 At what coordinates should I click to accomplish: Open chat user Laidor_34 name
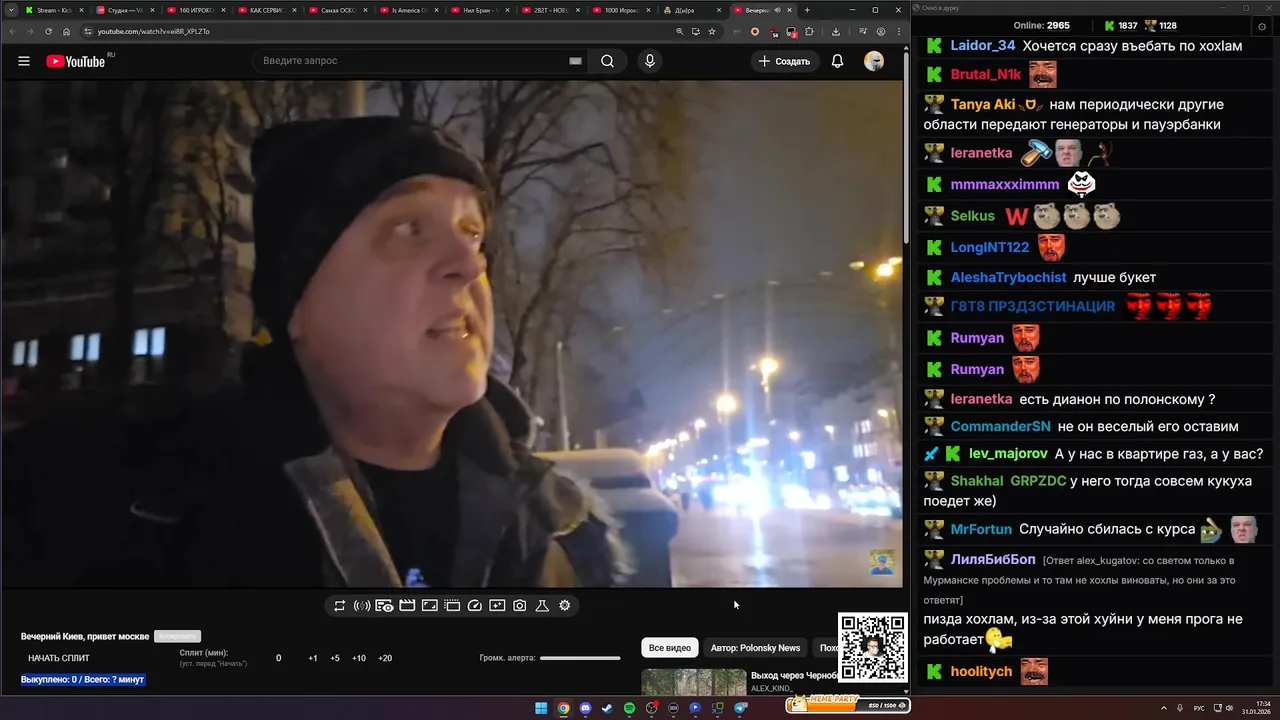983,46
